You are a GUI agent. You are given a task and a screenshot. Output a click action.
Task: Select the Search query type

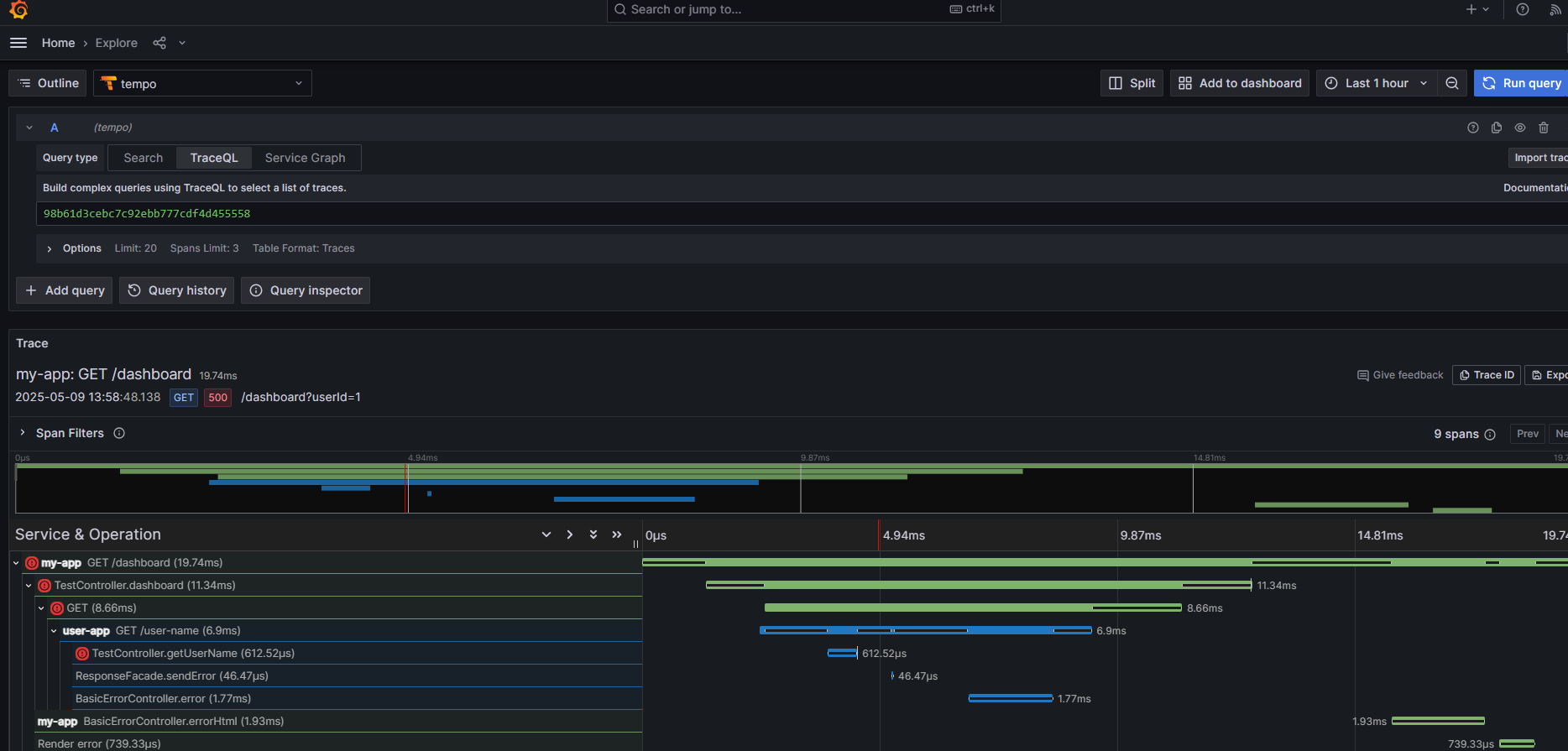click(x=143, y=158)
